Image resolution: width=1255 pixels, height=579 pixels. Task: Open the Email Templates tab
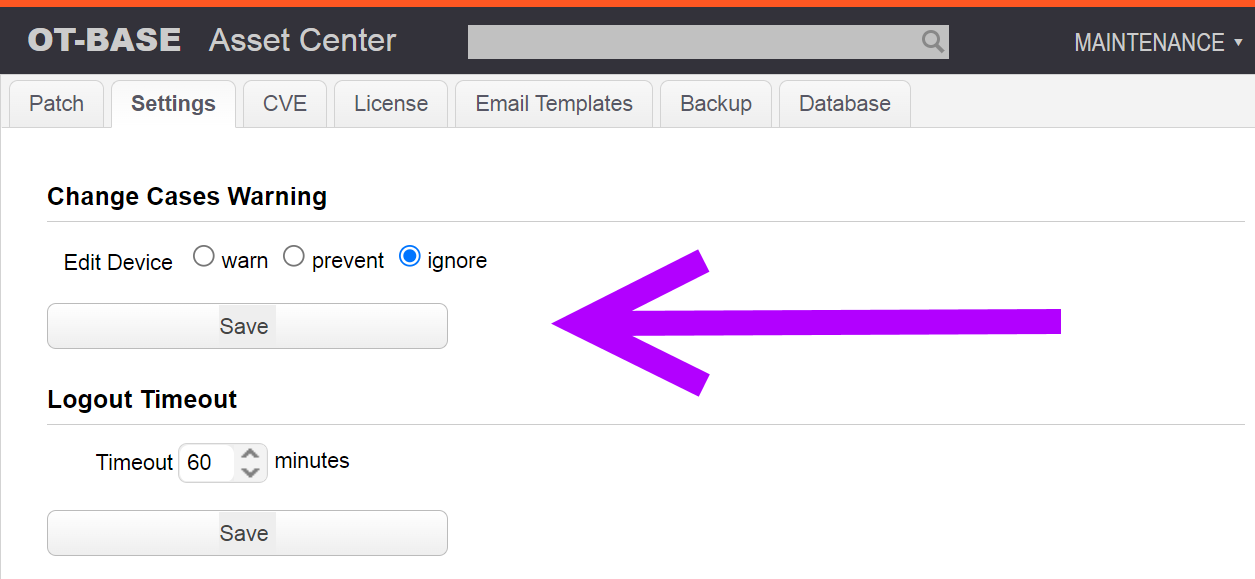tap(554, 104)
